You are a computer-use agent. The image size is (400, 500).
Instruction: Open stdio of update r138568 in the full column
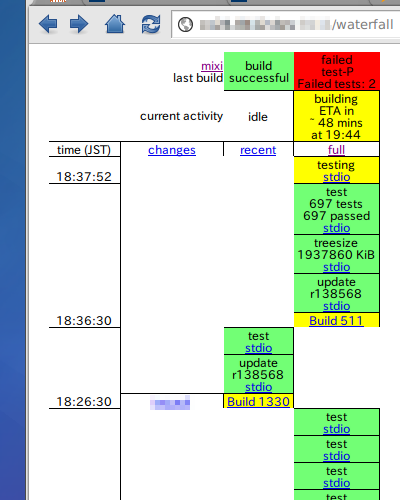coord(337,306)
